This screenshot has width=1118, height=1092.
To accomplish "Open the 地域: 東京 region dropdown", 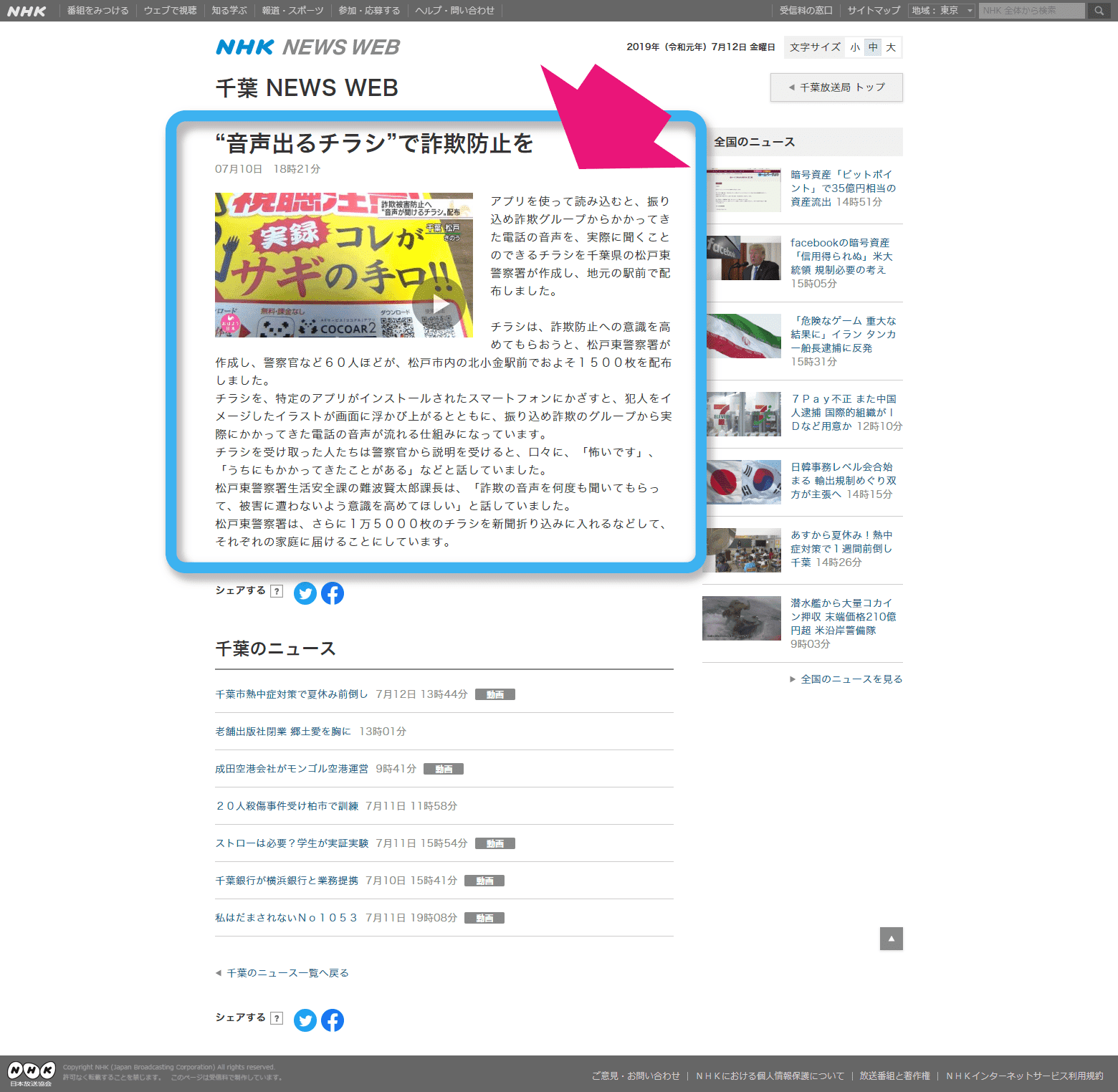I will click(x=942, y=11).
